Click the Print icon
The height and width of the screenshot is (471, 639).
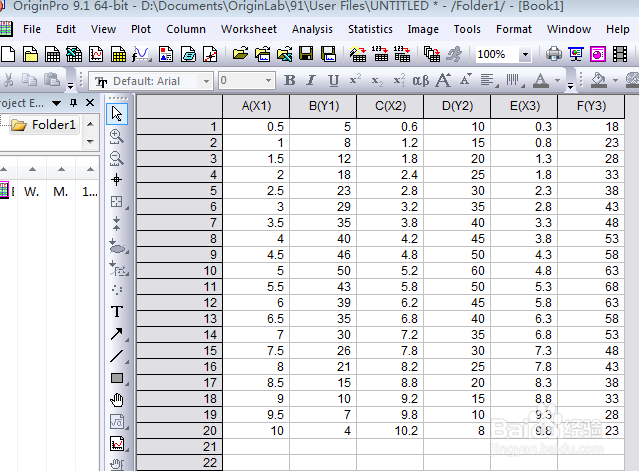click(554, 54)
